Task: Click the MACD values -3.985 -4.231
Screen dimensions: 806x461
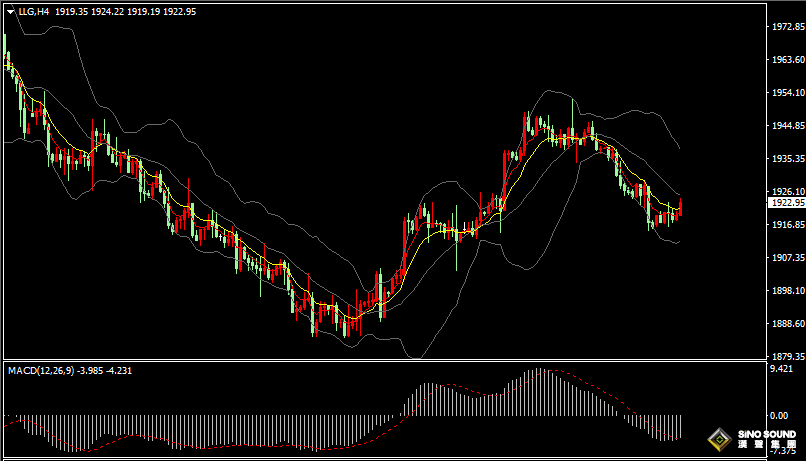Action: 108,370
